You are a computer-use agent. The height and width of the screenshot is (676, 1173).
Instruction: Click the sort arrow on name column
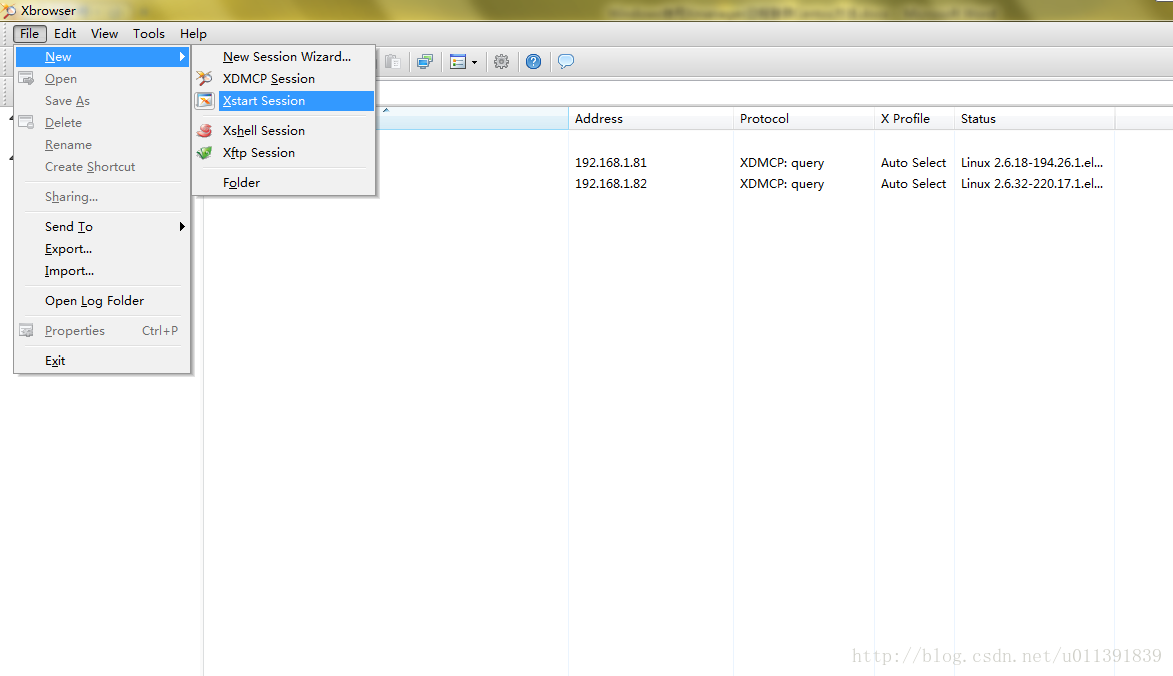(386, 111)
